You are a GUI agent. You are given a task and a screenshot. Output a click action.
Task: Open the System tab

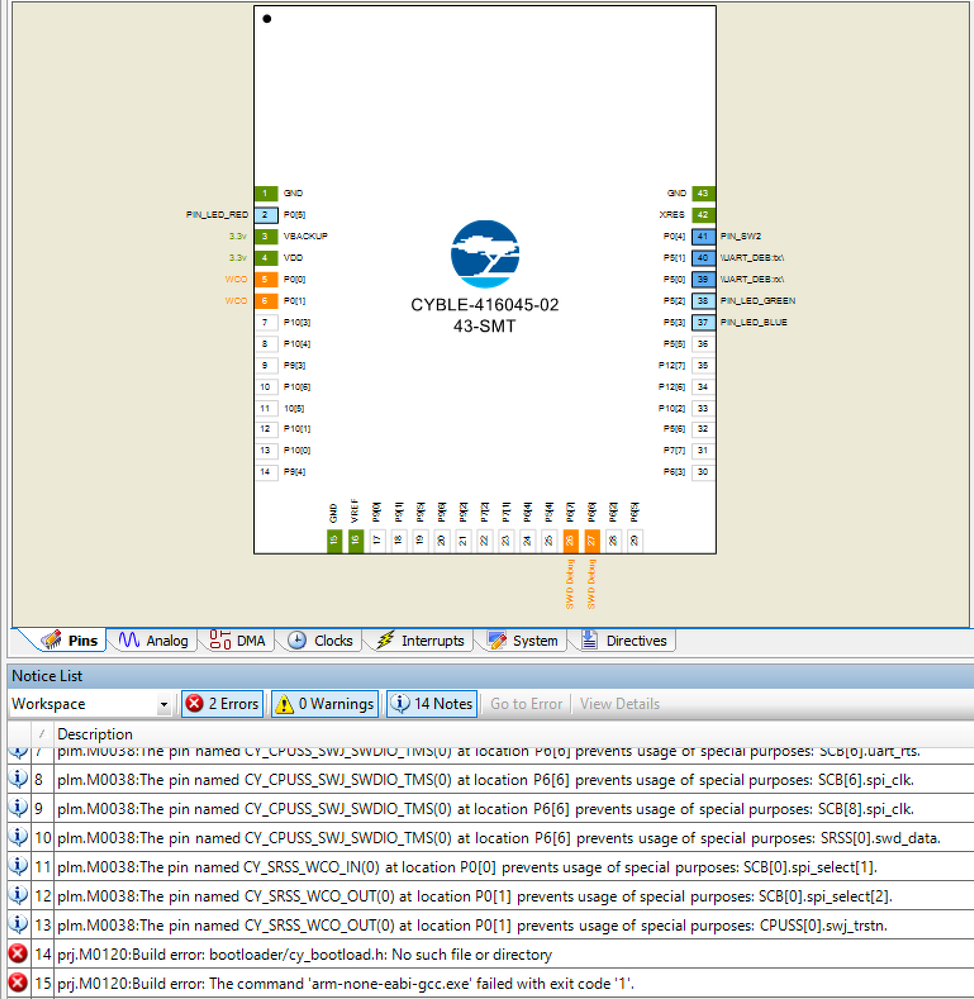tap(523, 641)
